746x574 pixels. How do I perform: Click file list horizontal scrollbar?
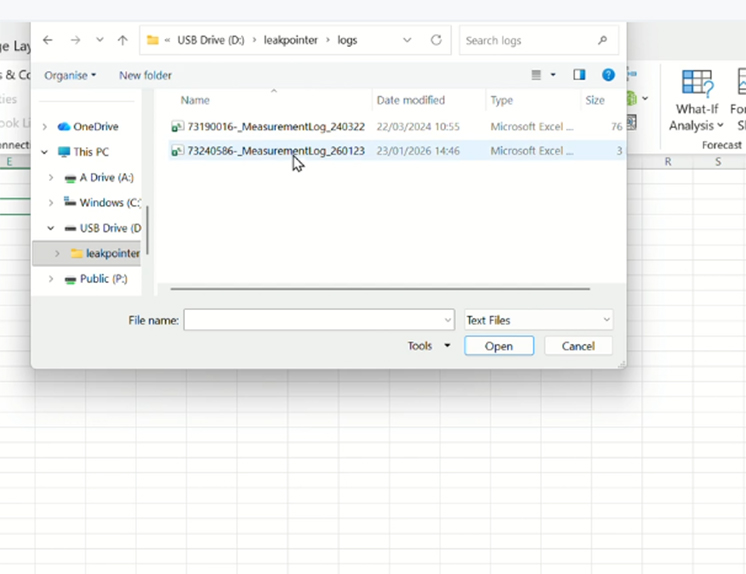[x=380, y=288]
